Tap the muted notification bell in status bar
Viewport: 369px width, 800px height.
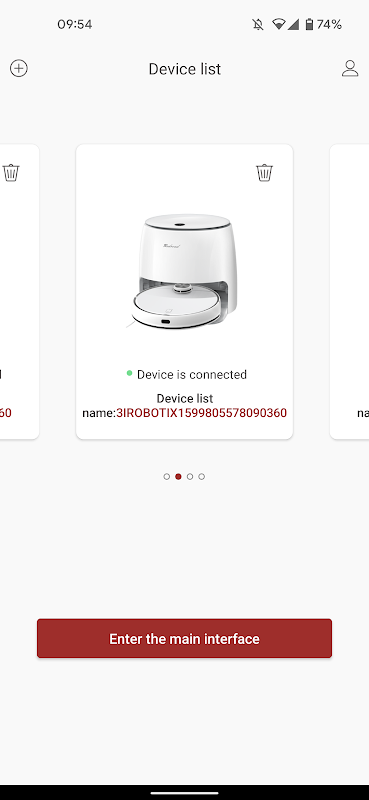[x=258, y=24]
